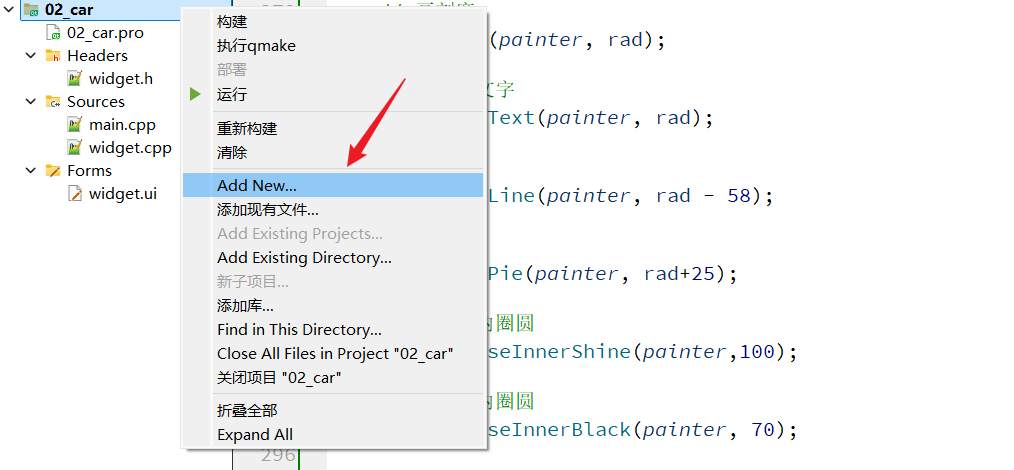
Task: Collapse the Headers folder
Action: 30,56
